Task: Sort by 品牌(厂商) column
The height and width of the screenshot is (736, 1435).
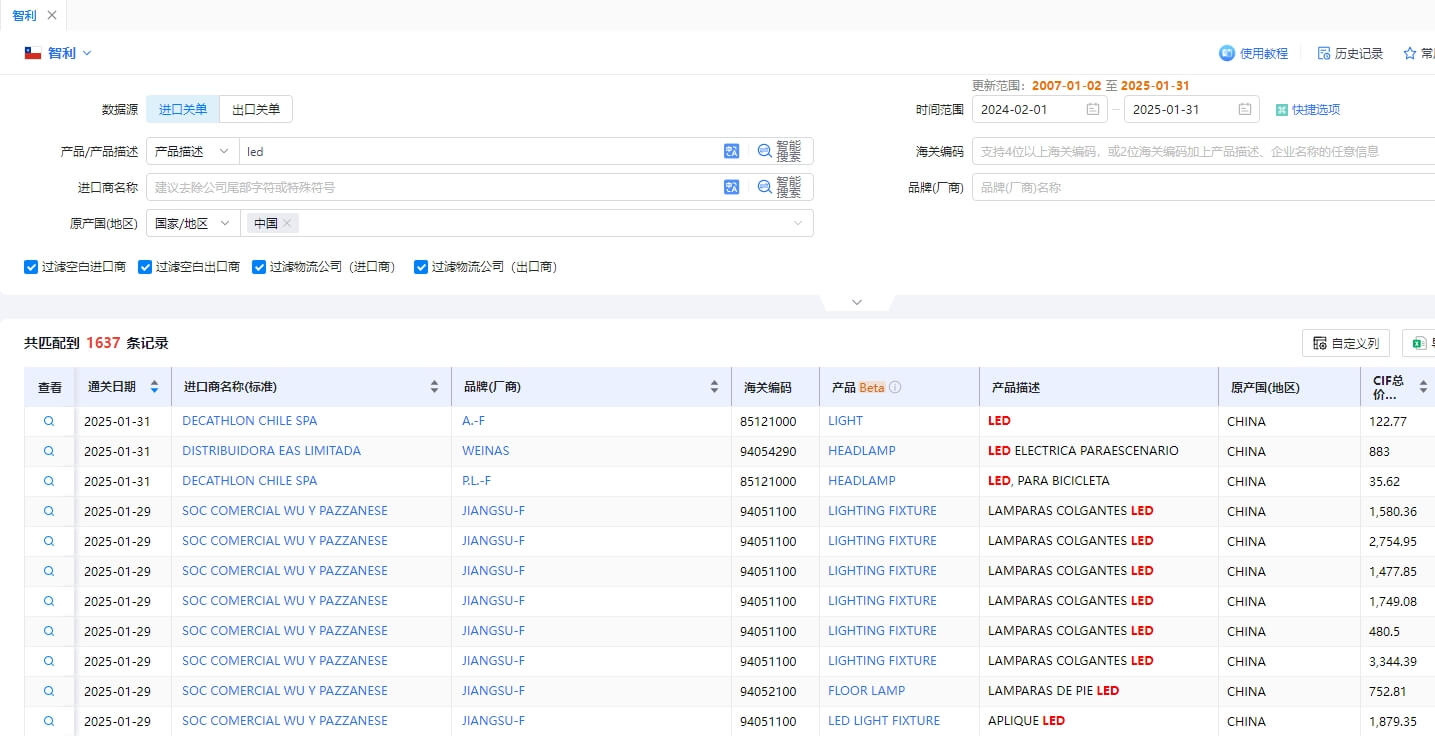Action: pyautogui.click(x=714, y=387)
